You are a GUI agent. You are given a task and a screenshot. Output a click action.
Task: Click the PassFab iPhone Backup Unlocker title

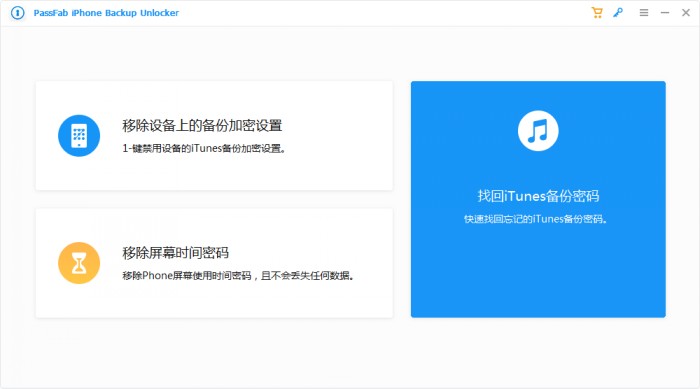106,13
